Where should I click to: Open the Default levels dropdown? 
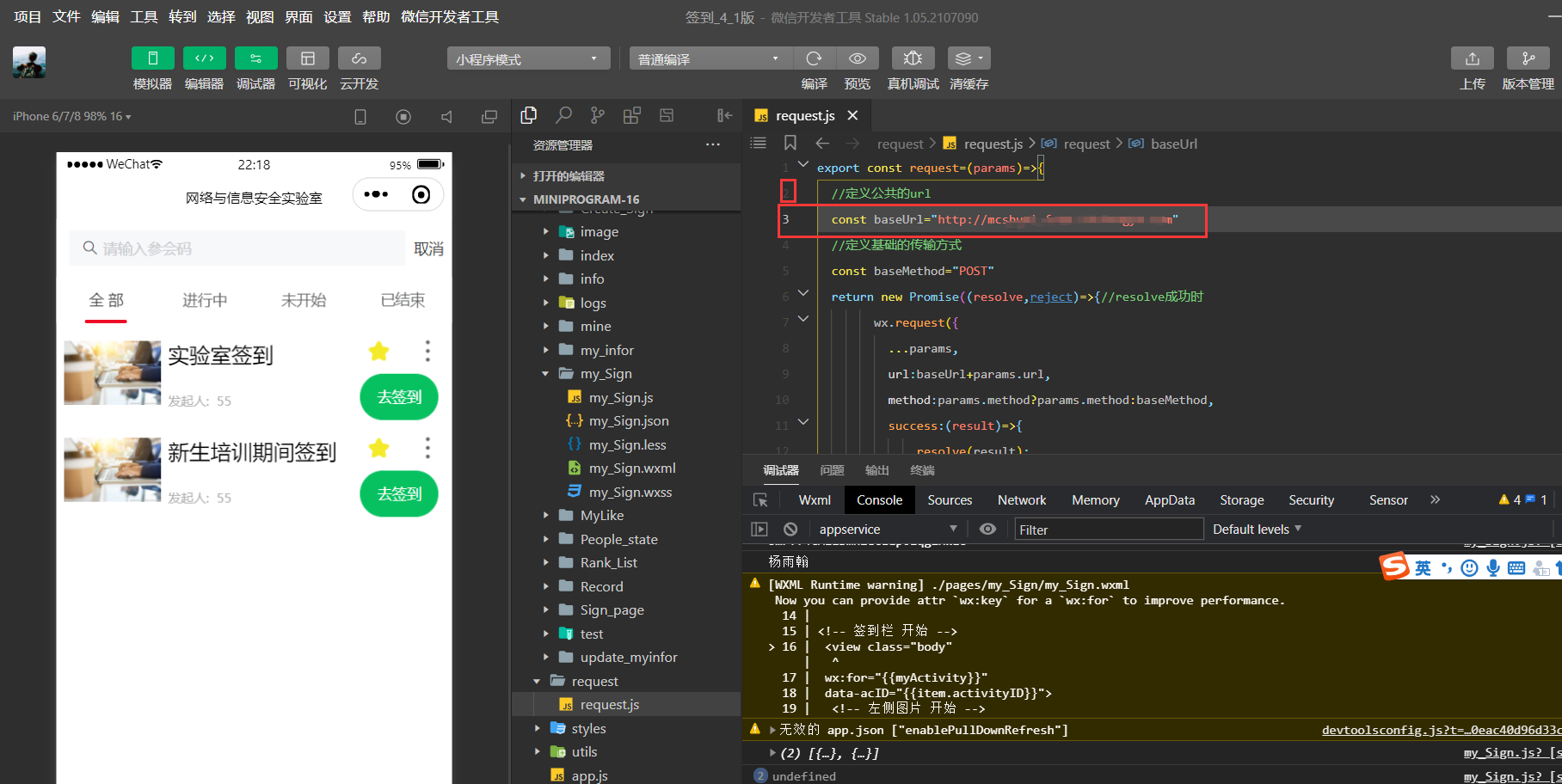(x=1257, y=529)
